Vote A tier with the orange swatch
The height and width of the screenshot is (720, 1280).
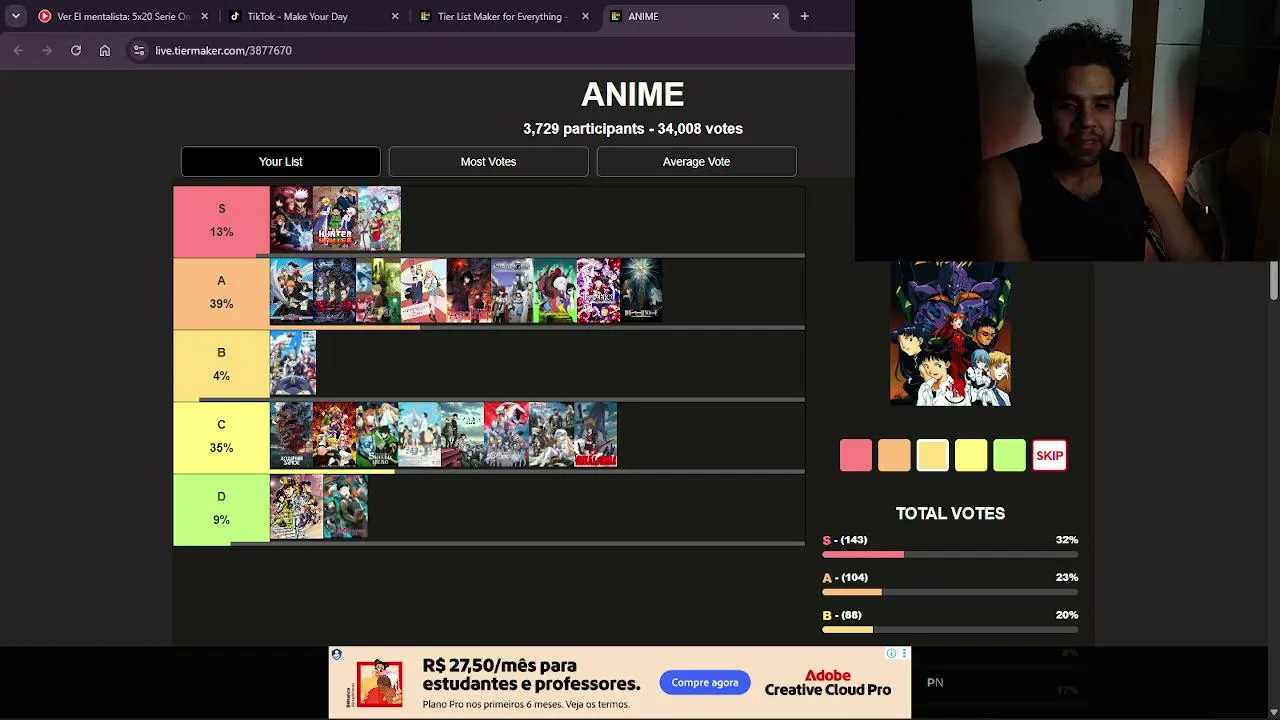tap(894, 455)
